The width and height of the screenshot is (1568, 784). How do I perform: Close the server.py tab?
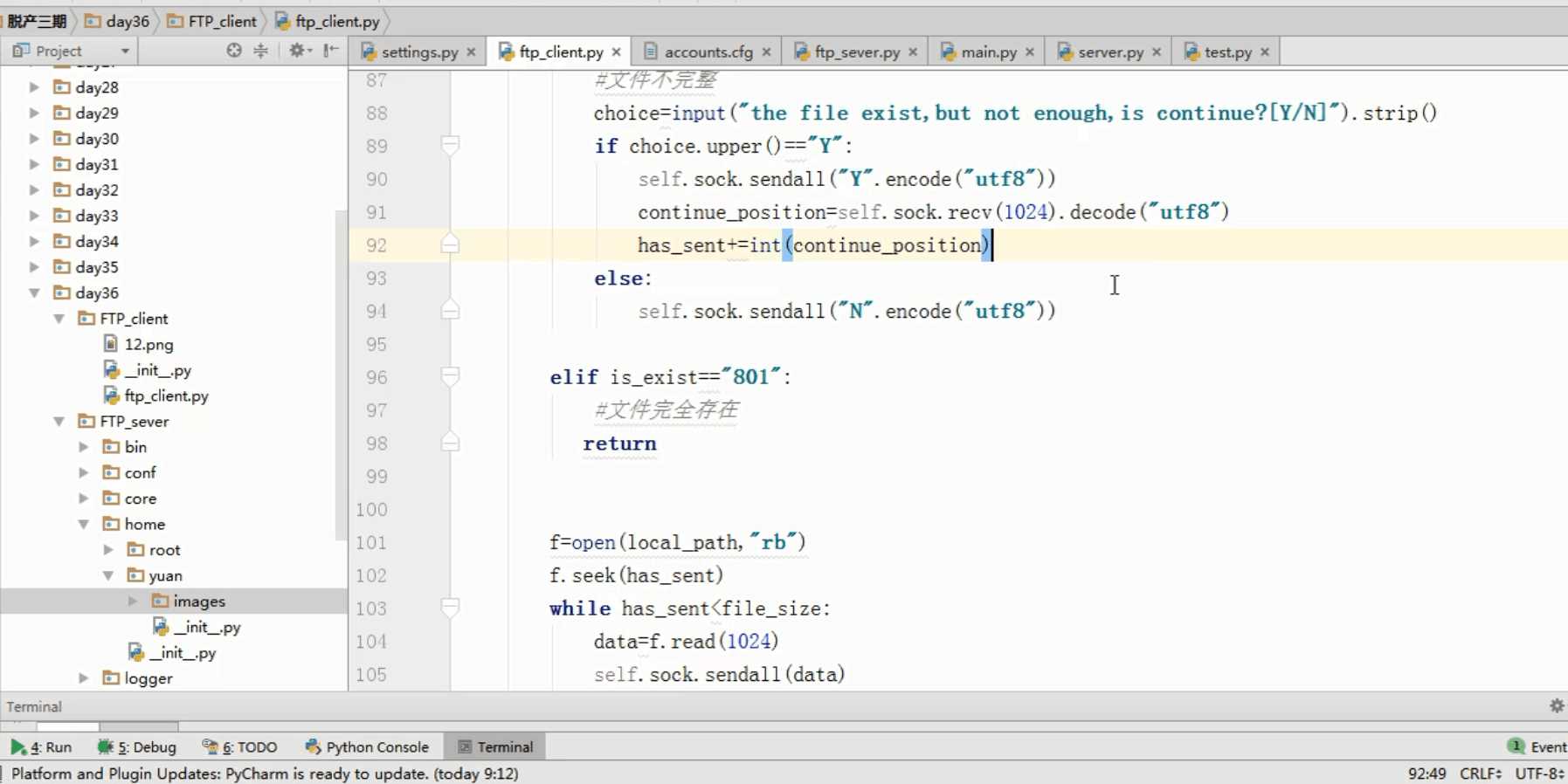[1157, 52]
